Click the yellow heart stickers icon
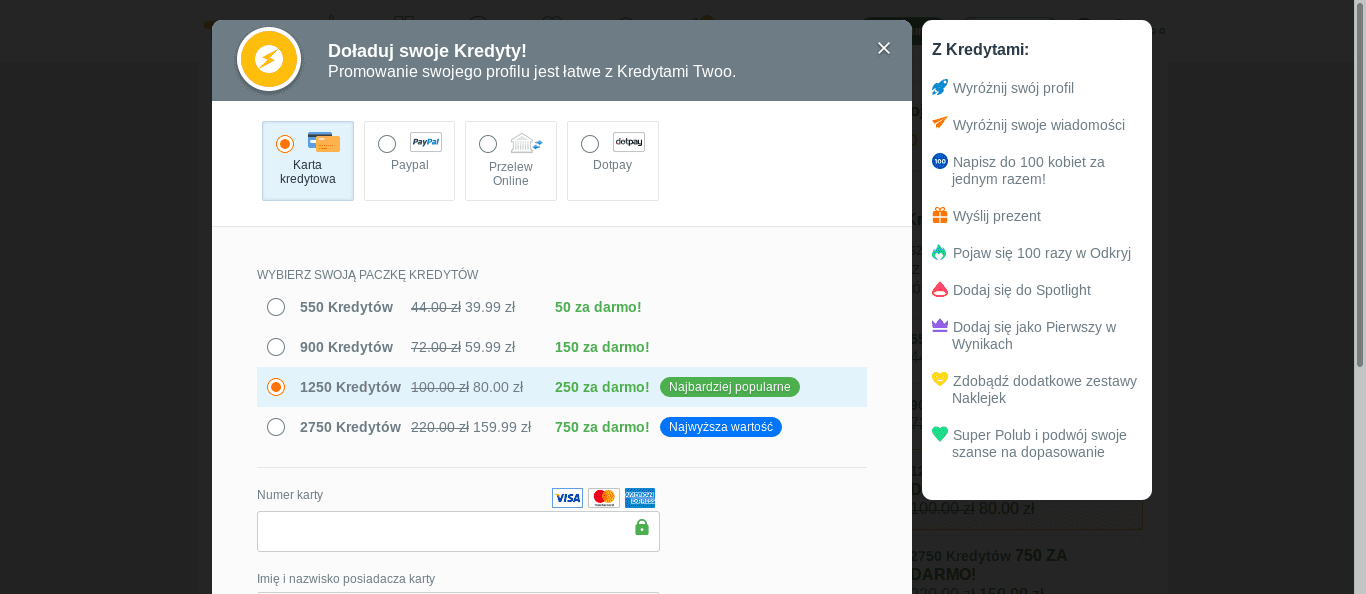This screenshot has width=1366, height=594. (940, 379)
